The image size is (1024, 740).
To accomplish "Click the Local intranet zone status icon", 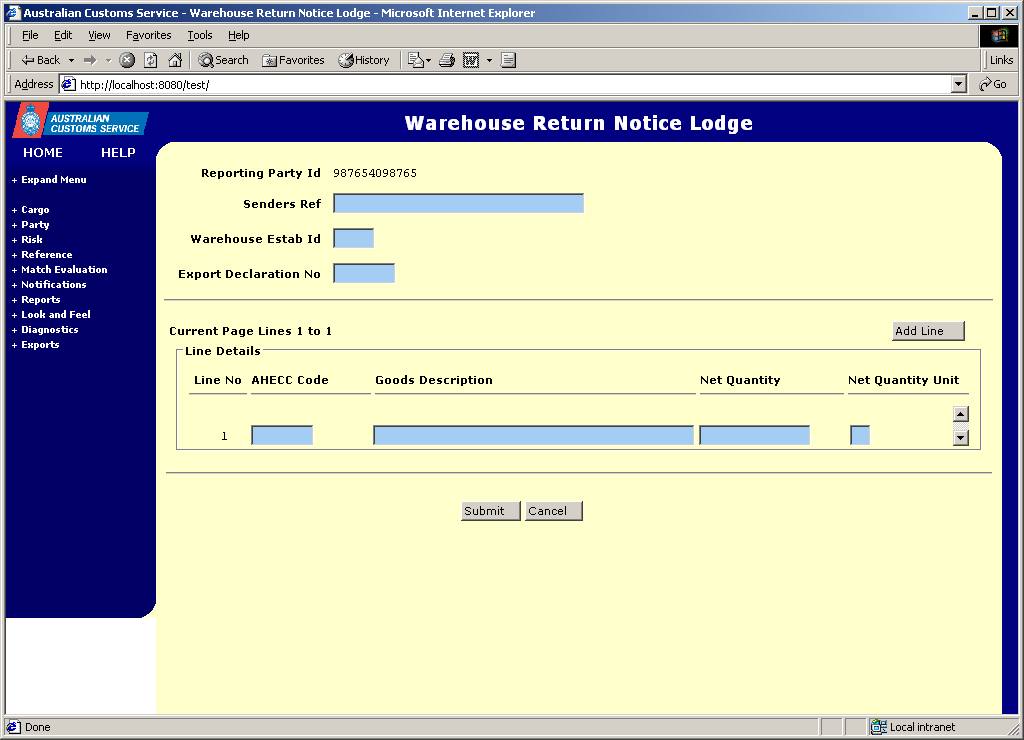I will point(879,727).
